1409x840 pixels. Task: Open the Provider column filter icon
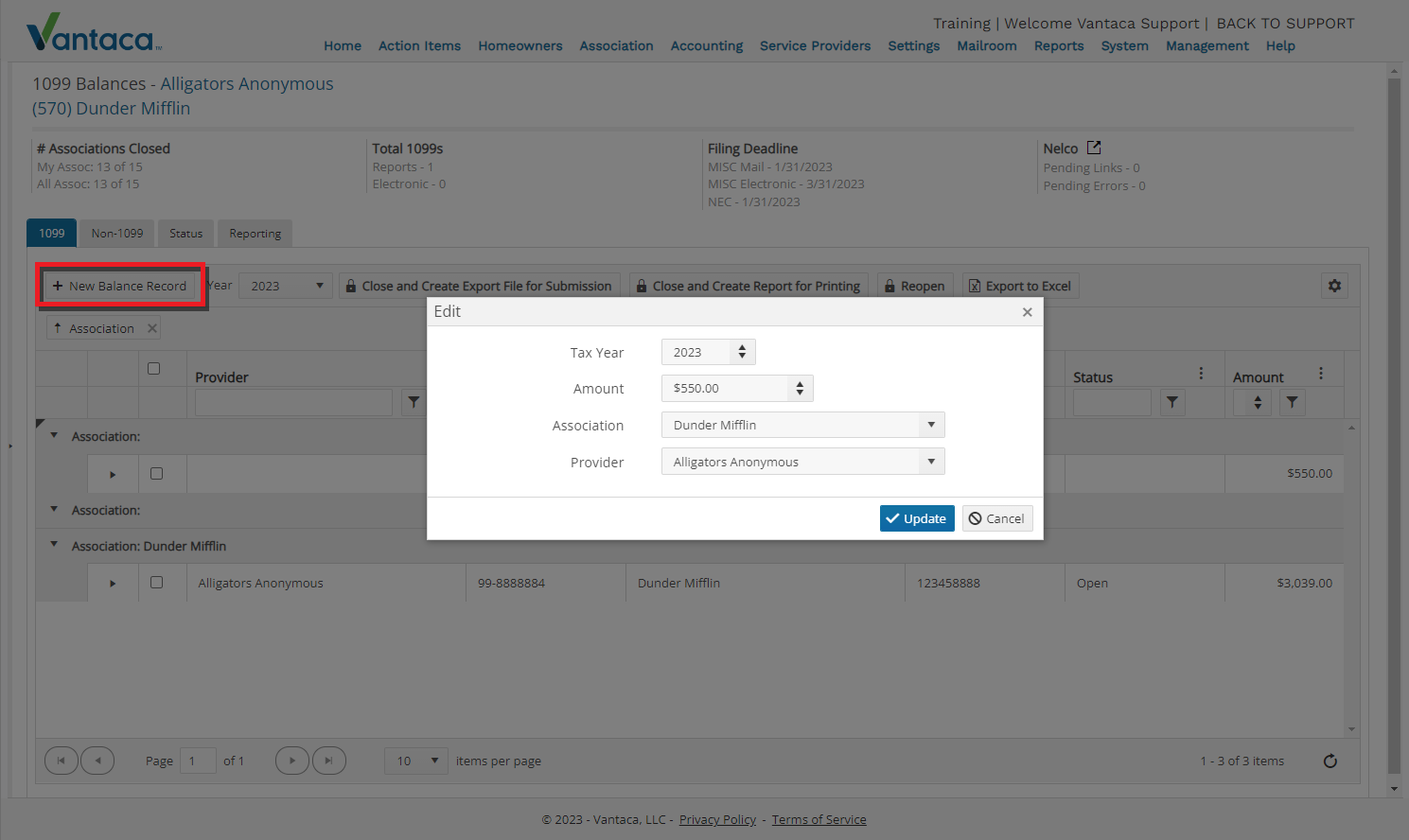[414, 402]
